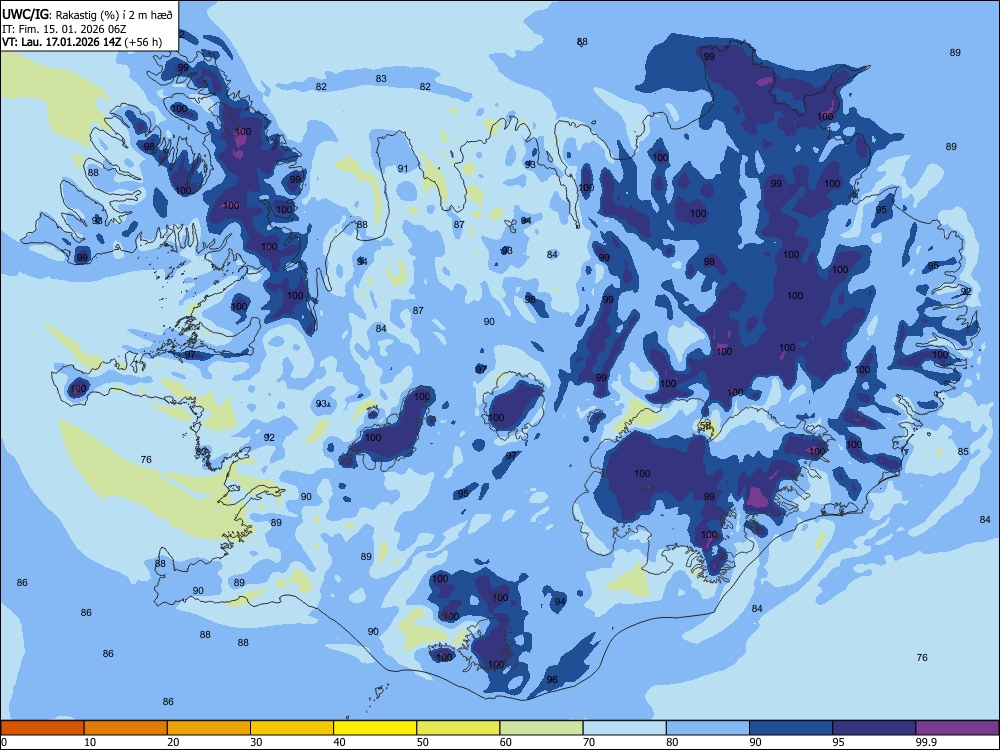This screenshot has width=1000, height=750.
Task: Click the dark blue 90–95 legend swatch
Action: [x=791, y=728]
